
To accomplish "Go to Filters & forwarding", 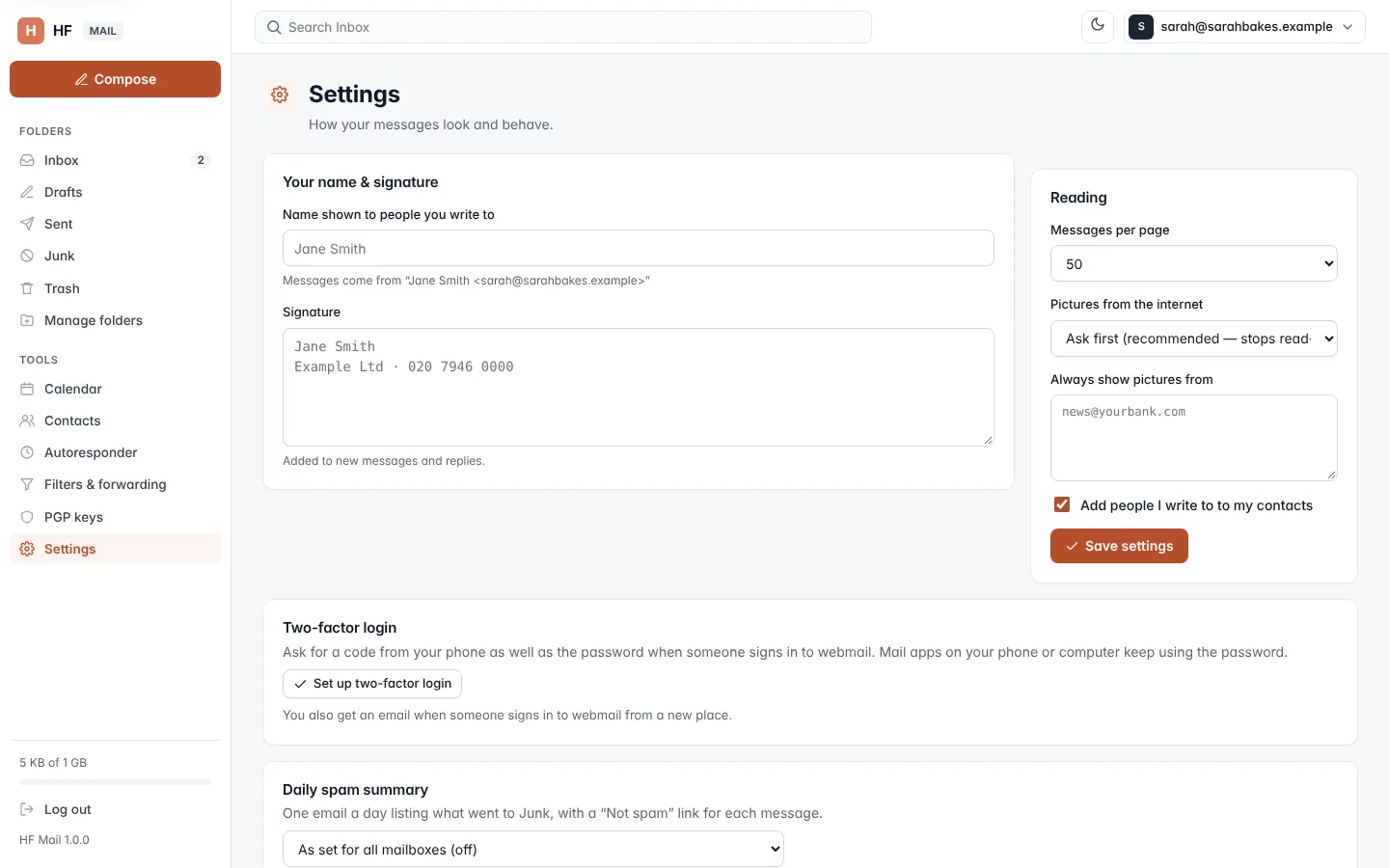I will [x=116, y=484].
